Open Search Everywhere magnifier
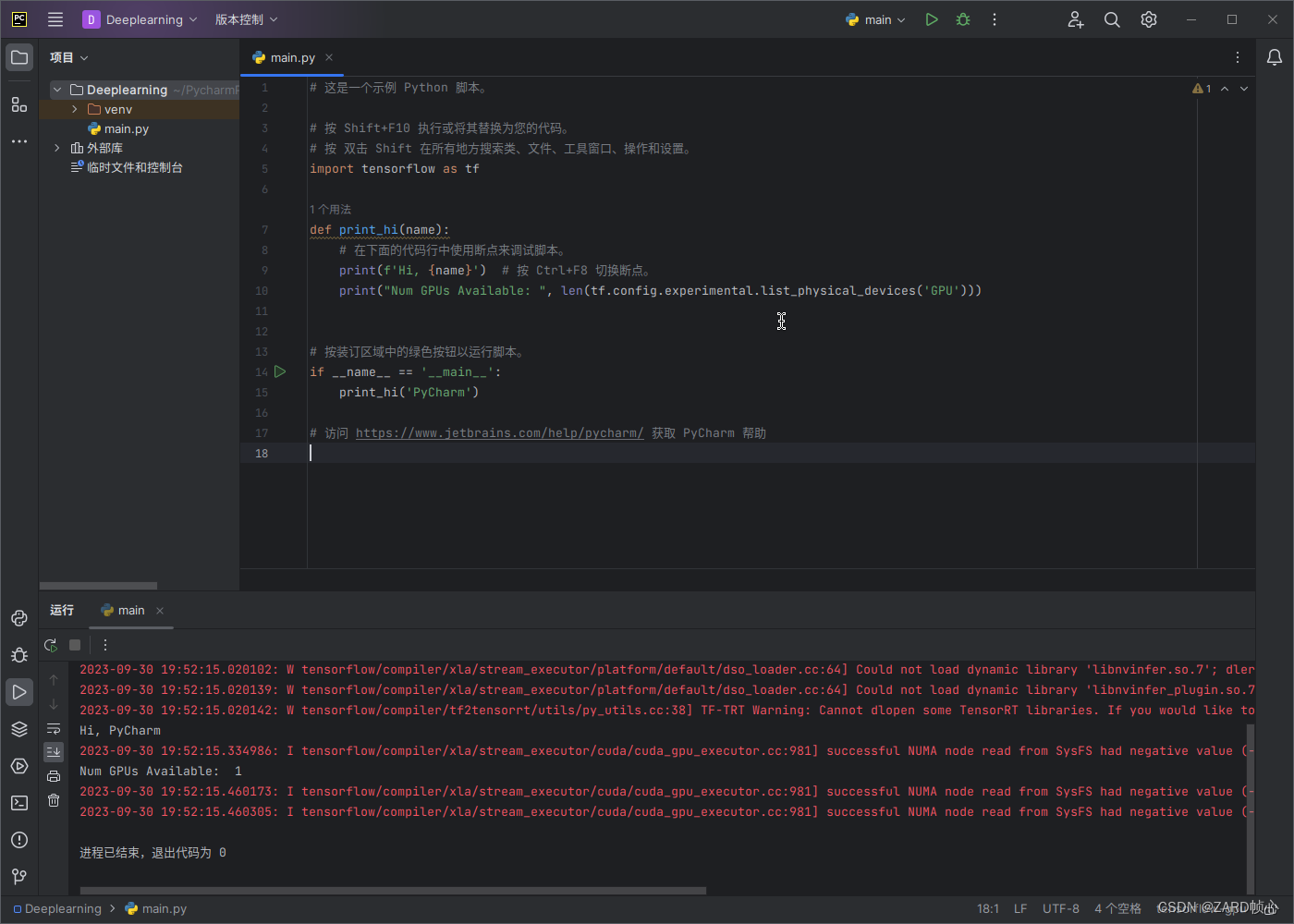The width and height of the screenshot is (1294, 924). pos(1112,19)
